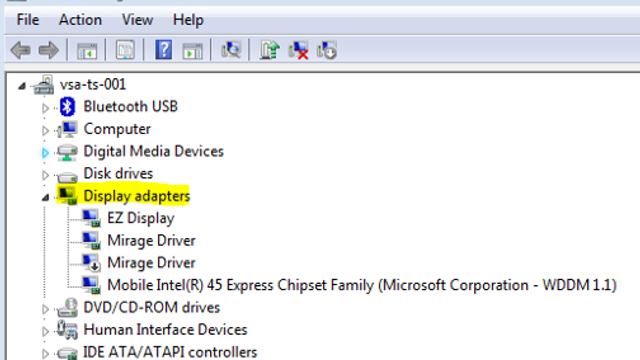Select the highlighted Display adapters label
Viewport: 640px width, 360px height.
click(137, 196)
